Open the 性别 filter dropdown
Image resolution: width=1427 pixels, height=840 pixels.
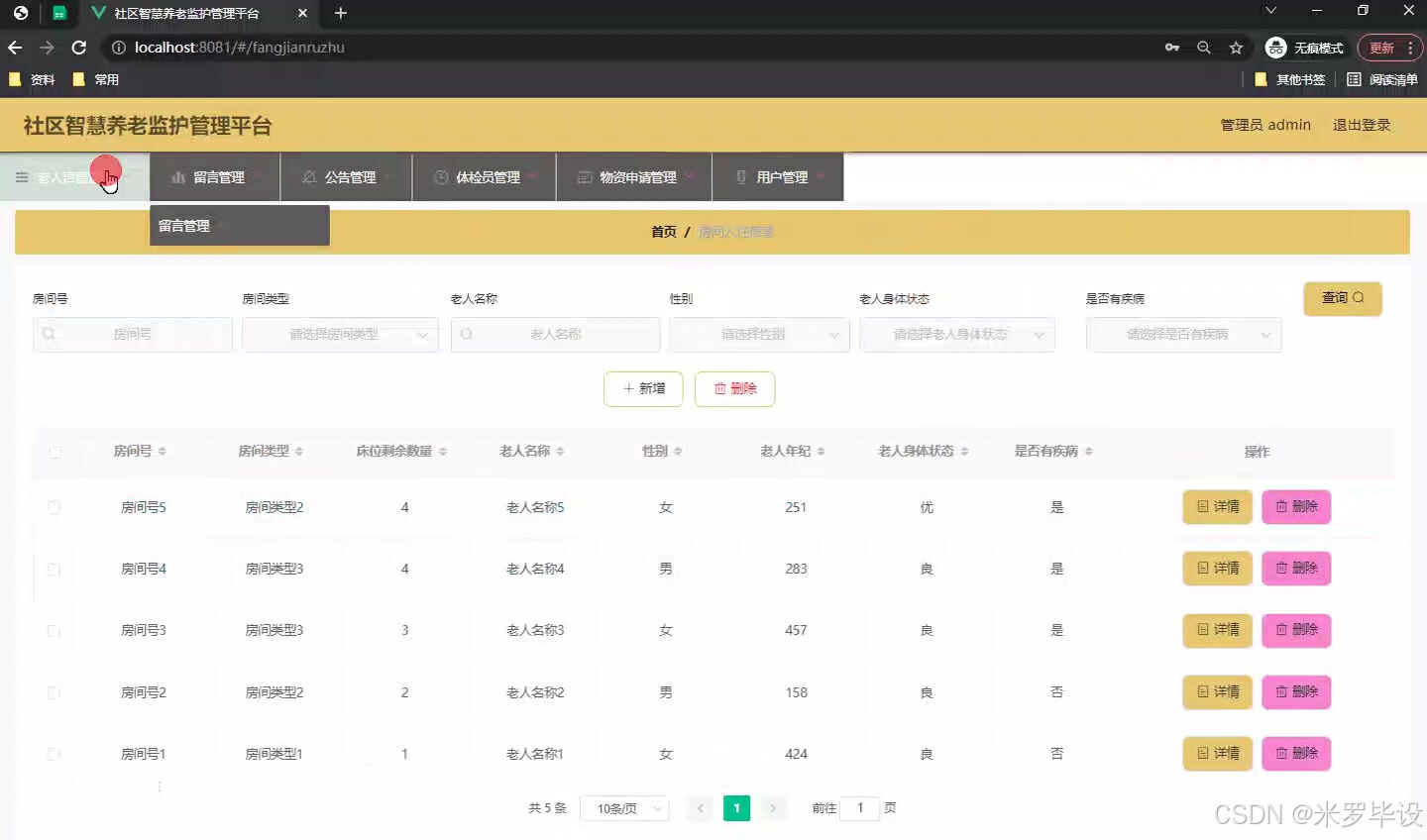pyautogui.click(x=759, y=335)
